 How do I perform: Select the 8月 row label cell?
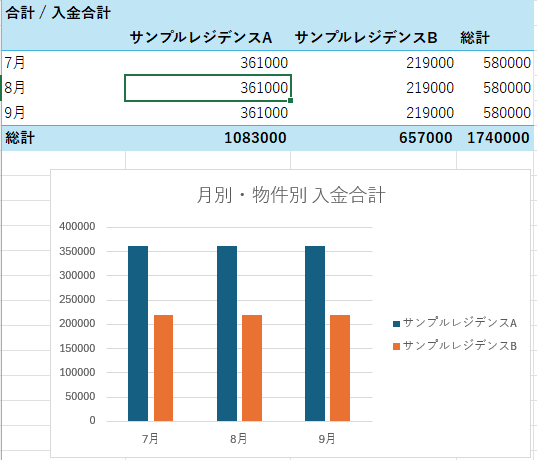(x=63, y=88)
